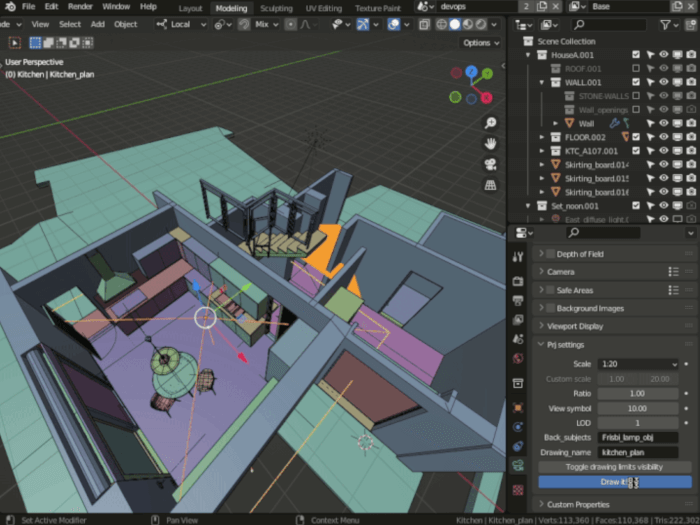Switch to the Sculpting workspace tab

coord(276,8)
